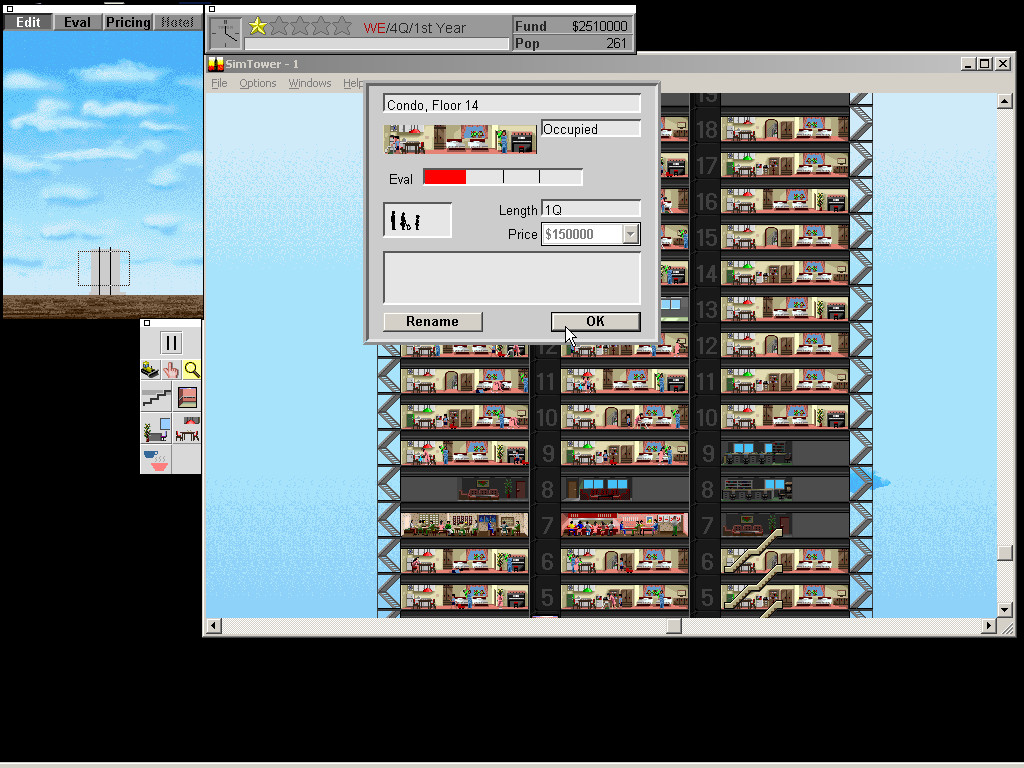Open the control box of status bar window
The width and height of the screenshot is (1024, 768).
(212, 9)
